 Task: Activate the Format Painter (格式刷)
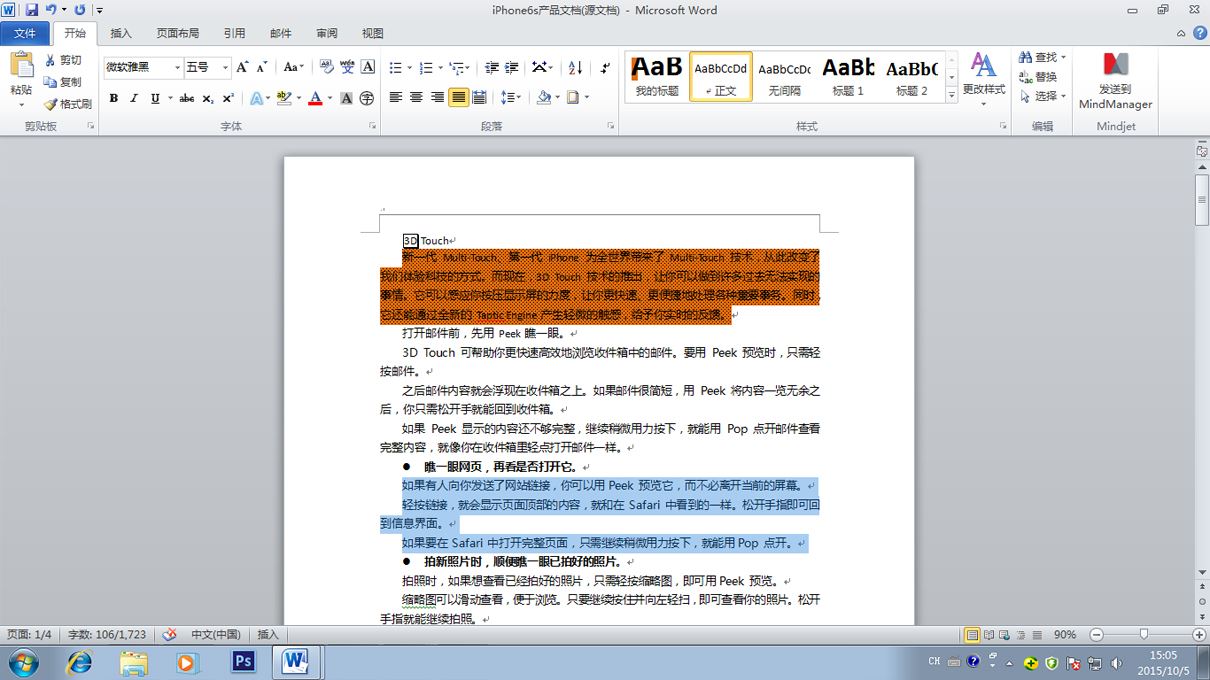point(67,104)
